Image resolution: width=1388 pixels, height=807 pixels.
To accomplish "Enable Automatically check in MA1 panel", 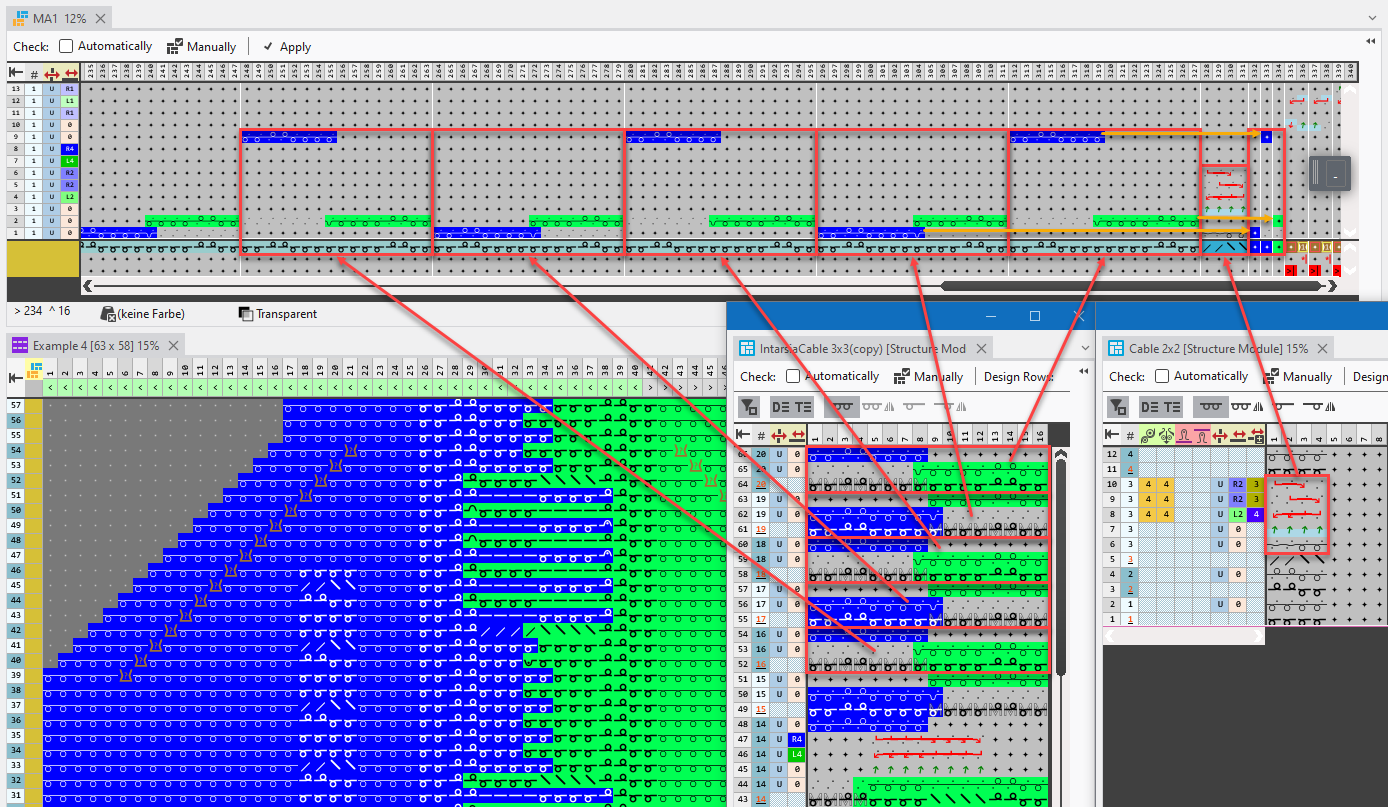I will pos(66,46).
